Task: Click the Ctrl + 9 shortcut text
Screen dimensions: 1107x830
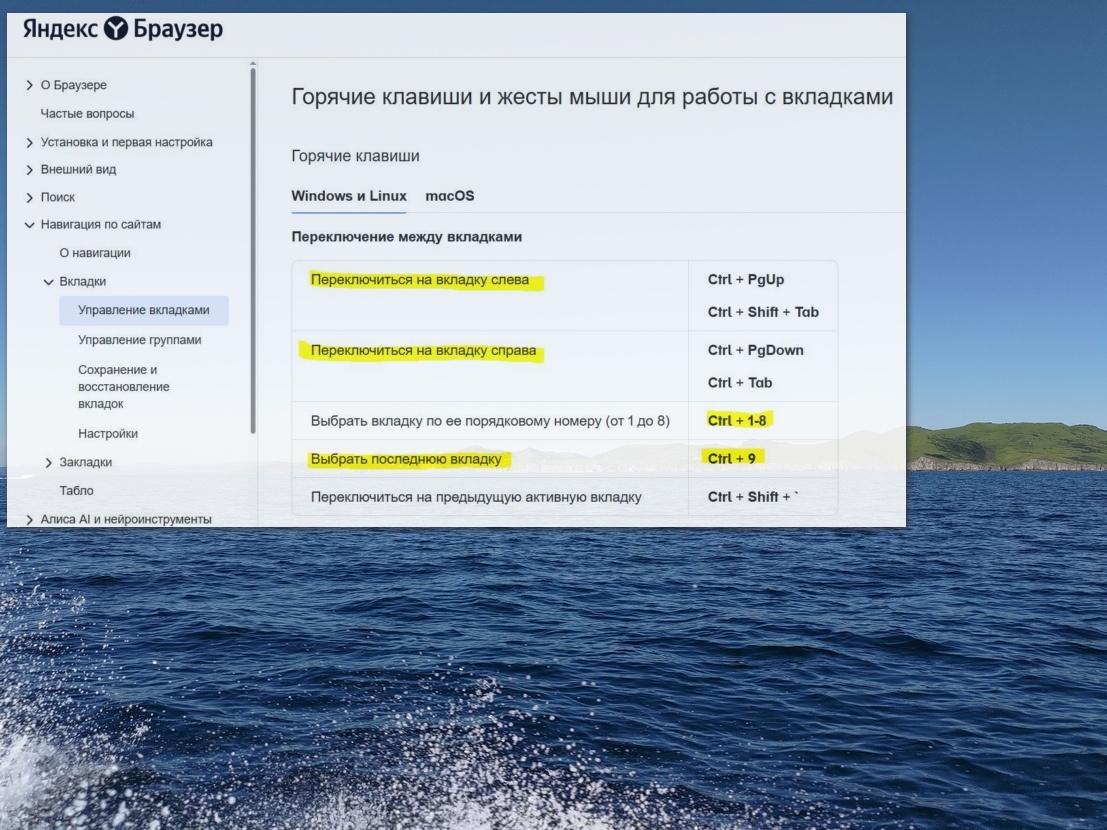Action: [x=731, y=459]
